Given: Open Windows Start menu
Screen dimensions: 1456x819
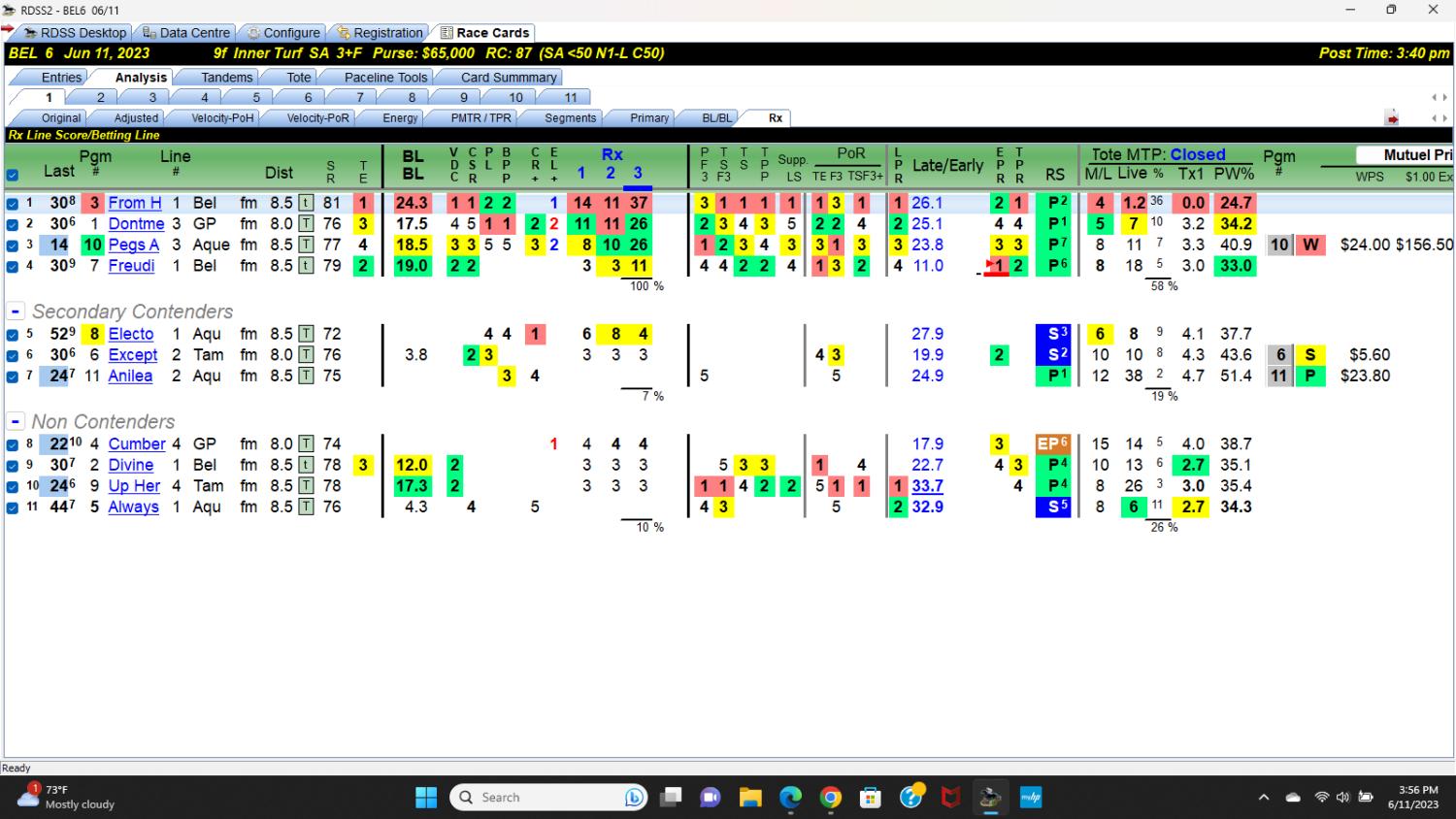Looking at the screenshot, I should [426, 798].
